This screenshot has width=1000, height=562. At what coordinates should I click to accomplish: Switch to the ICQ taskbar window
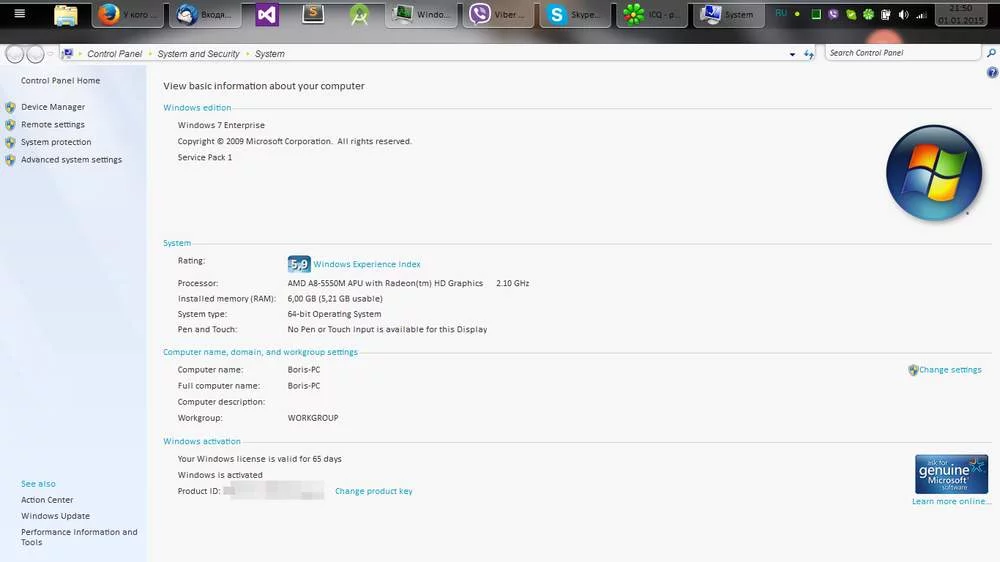pos(652,14)
